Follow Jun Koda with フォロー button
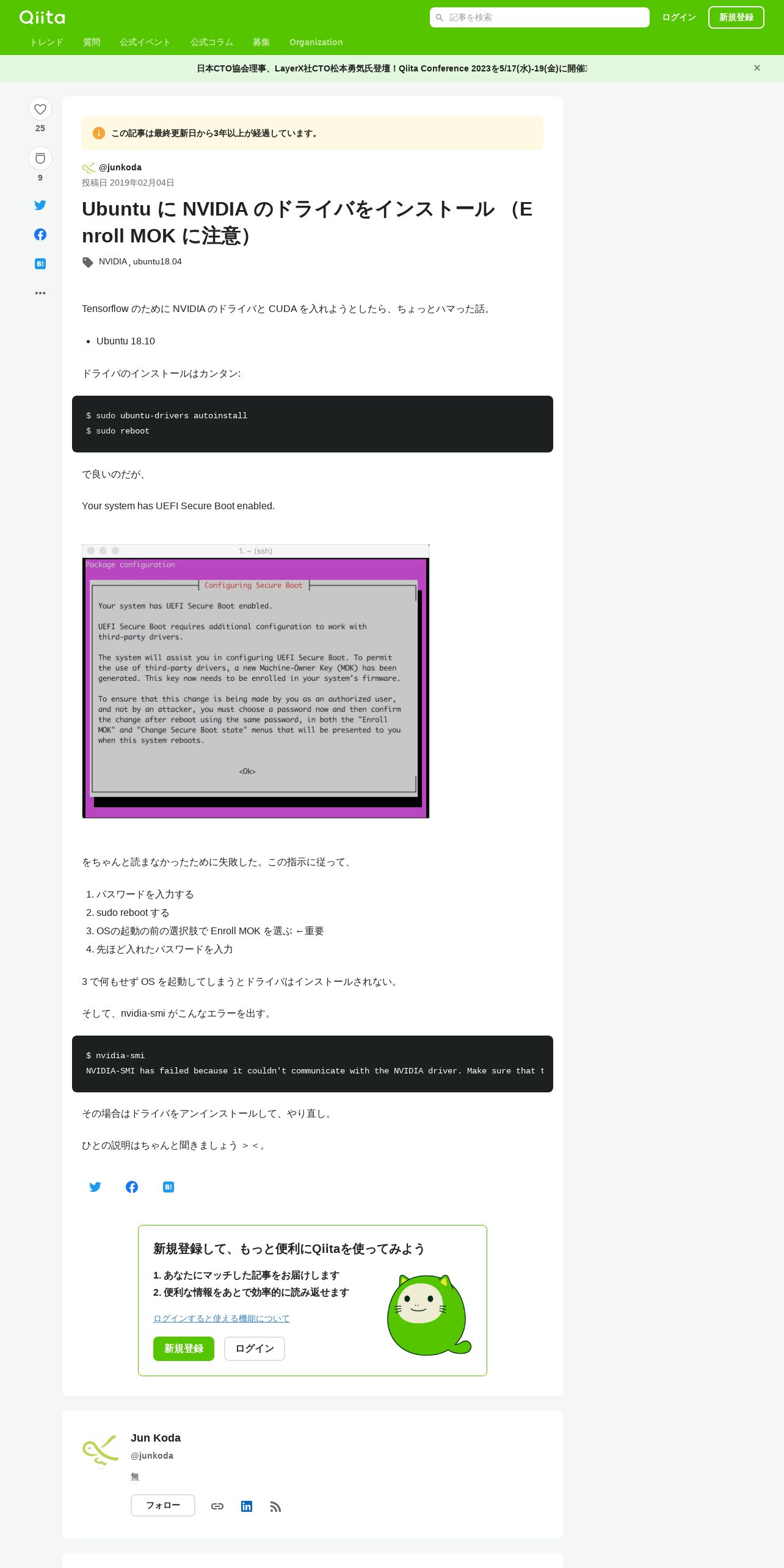 click(x=163, y=1505)
